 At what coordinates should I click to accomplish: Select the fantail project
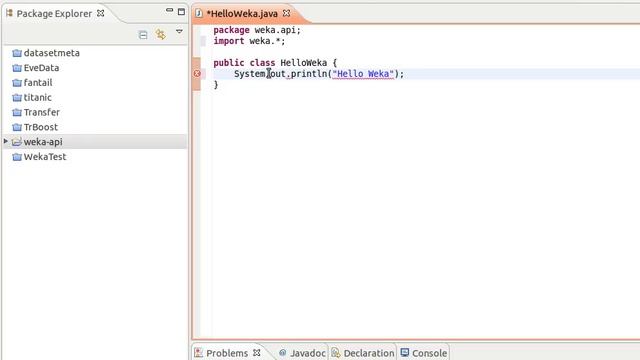38,82
